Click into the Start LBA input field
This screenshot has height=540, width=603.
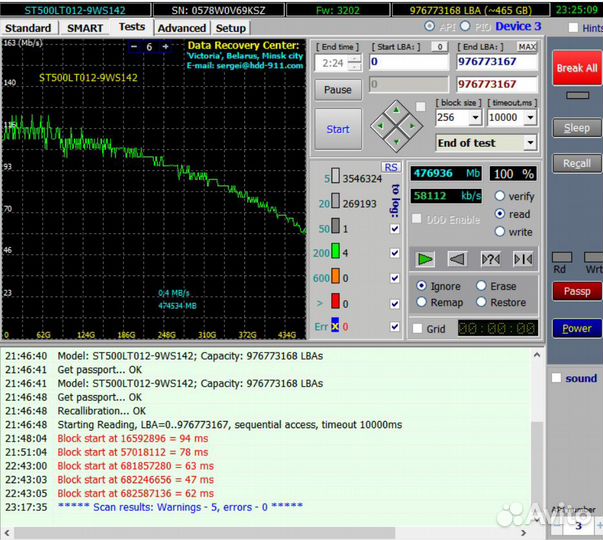(x=408, y=62)
